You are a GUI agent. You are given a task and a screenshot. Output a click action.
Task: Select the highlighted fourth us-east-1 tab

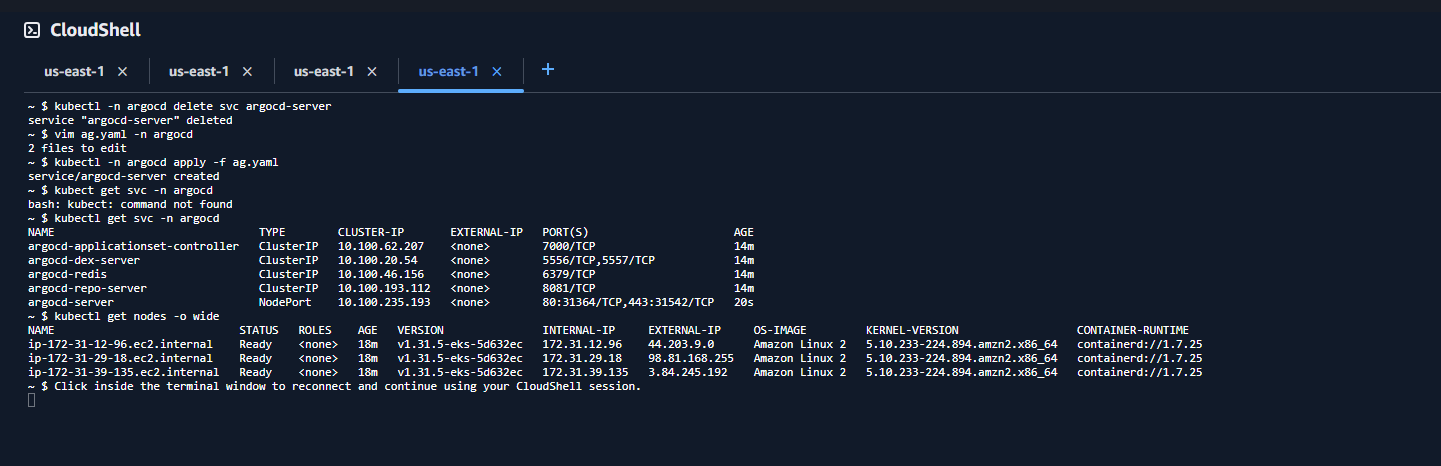[448, 72]
